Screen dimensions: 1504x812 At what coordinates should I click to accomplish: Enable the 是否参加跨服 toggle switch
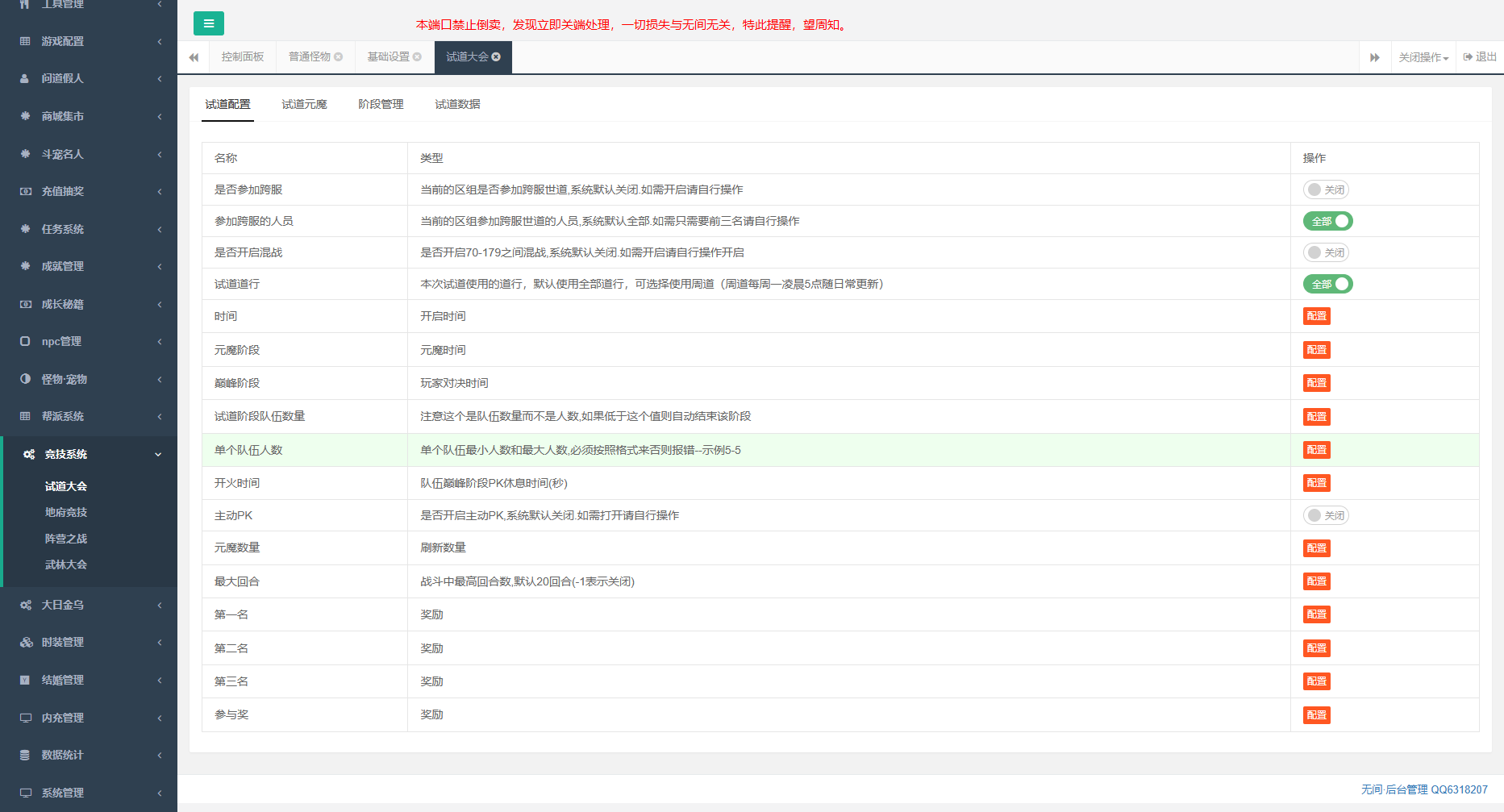click(x=1326, y=189)
